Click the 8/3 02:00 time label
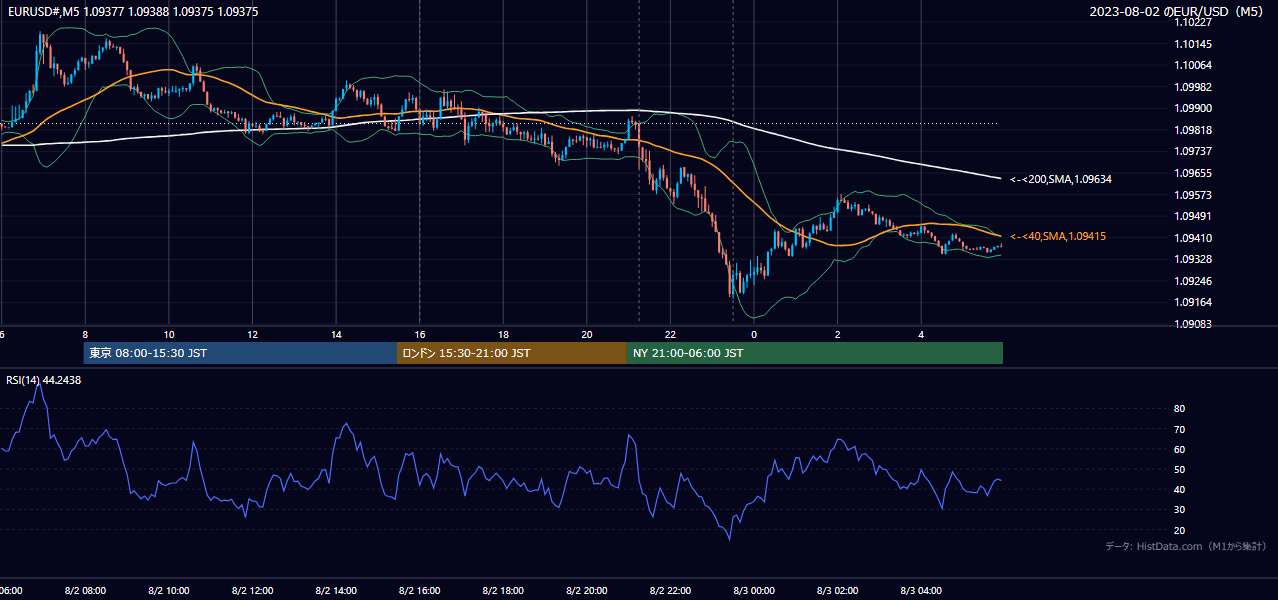Viewport: 1278px width, 600px height. point(838,591)
